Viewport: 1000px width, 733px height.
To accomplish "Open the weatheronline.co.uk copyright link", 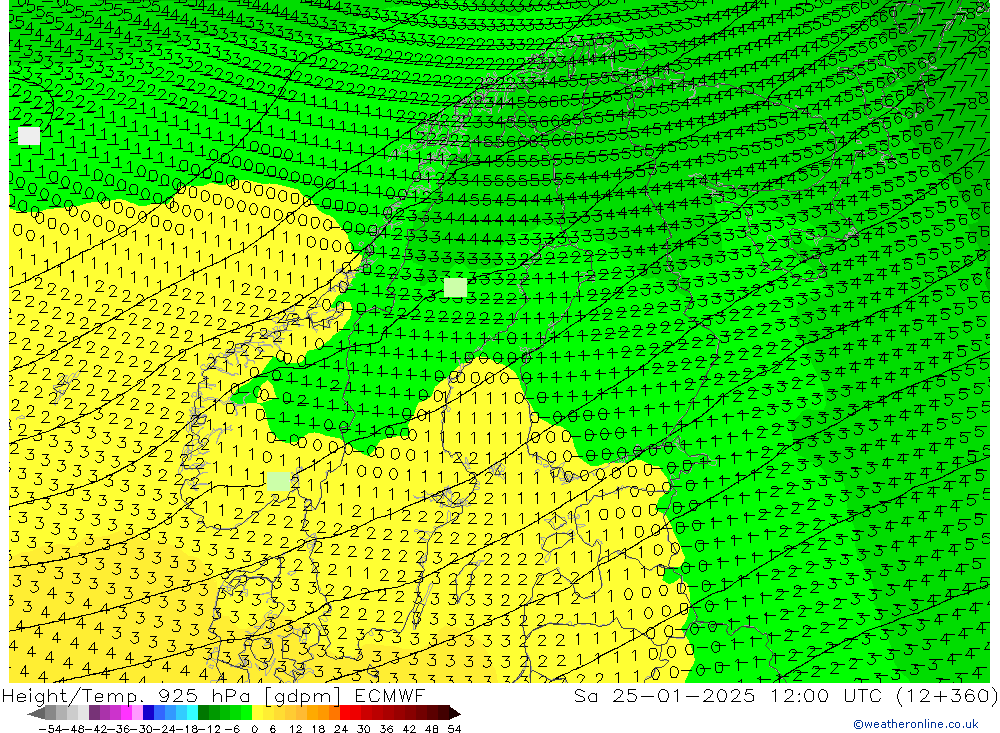I will click(916, 724).
